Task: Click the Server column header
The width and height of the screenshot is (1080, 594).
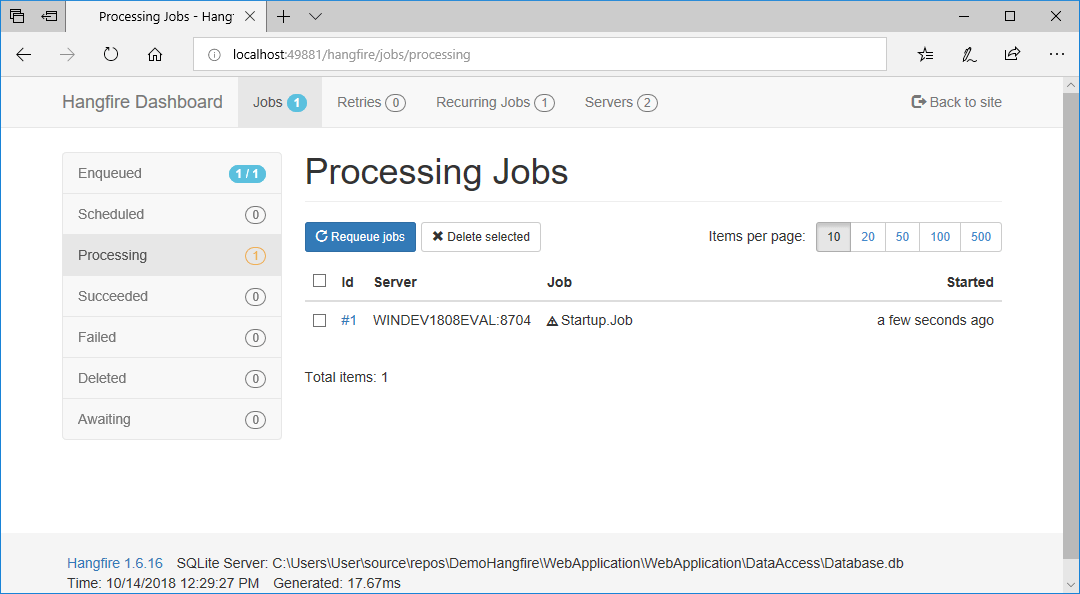Action: 395,282
